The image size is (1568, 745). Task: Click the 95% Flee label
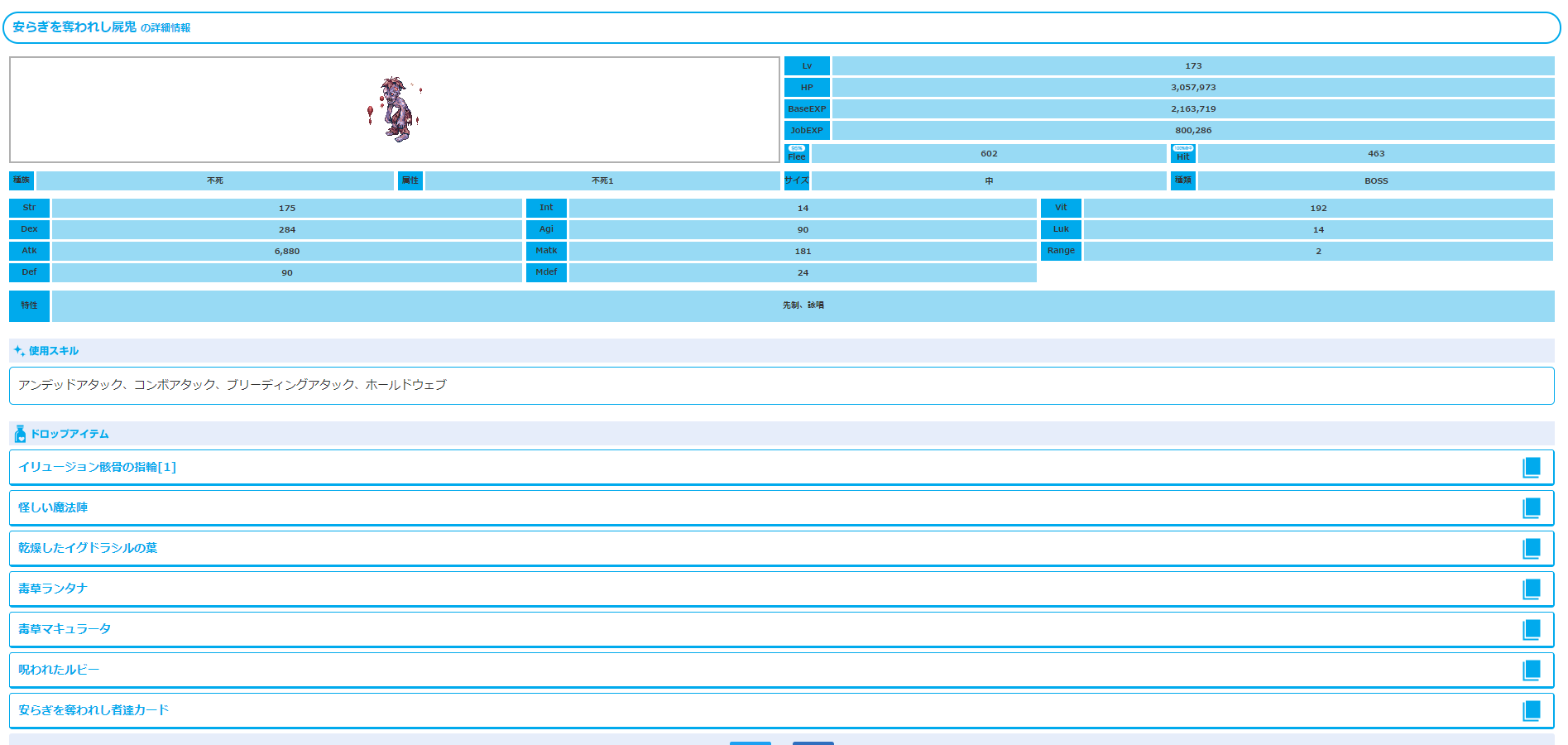click(x=797, y=153)
